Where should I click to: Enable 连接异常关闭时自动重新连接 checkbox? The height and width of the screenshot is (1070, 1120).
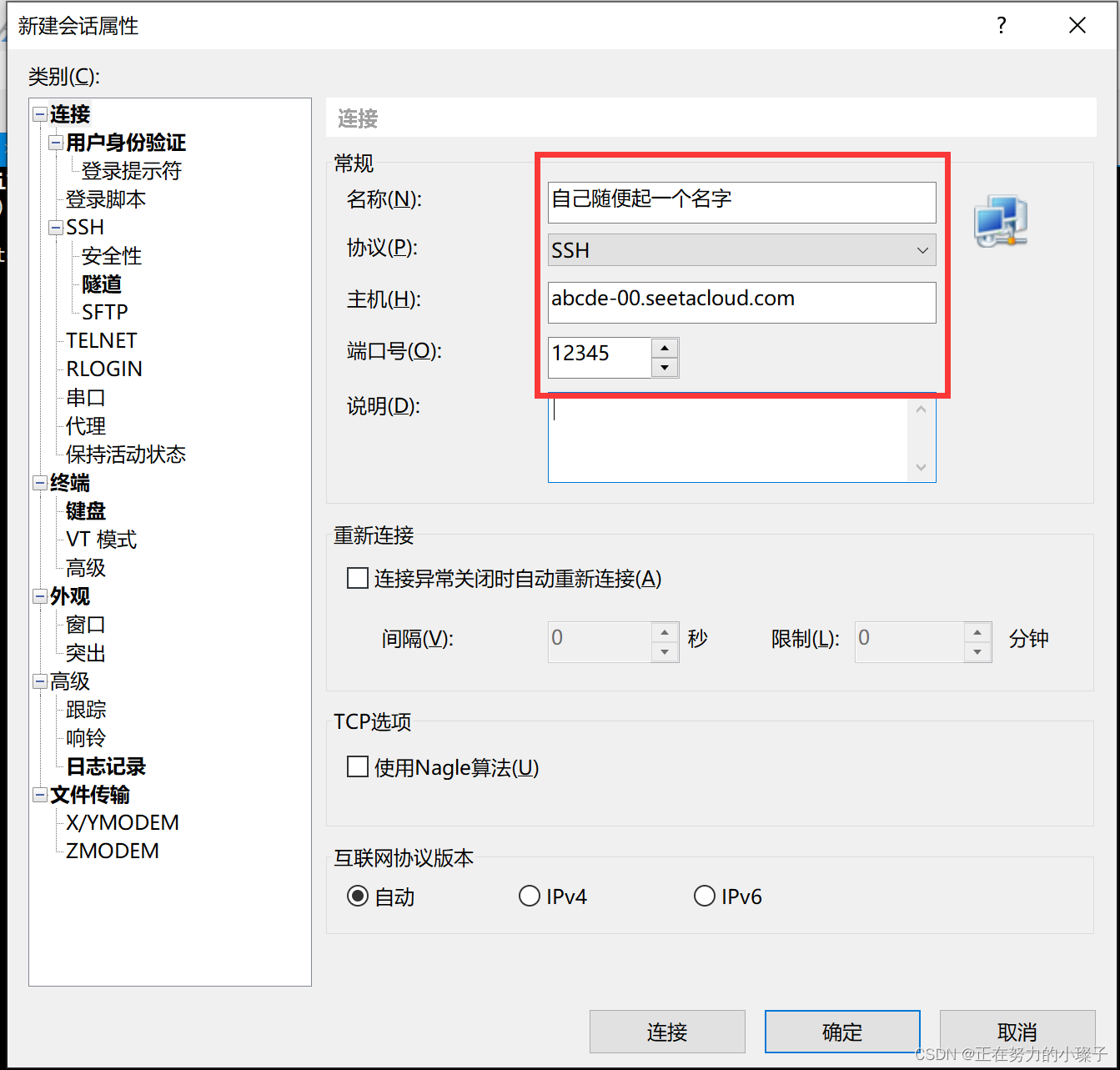pos(358,578)
